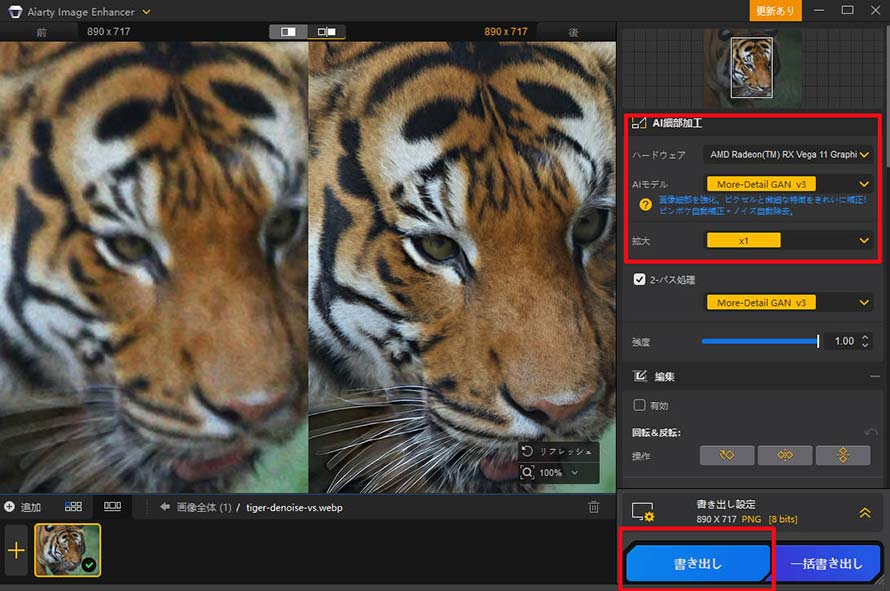This screenshot has width=890, height=591.
Task: Click the 画像全体 (1) breadcrumb
Action: coord(204,508)
